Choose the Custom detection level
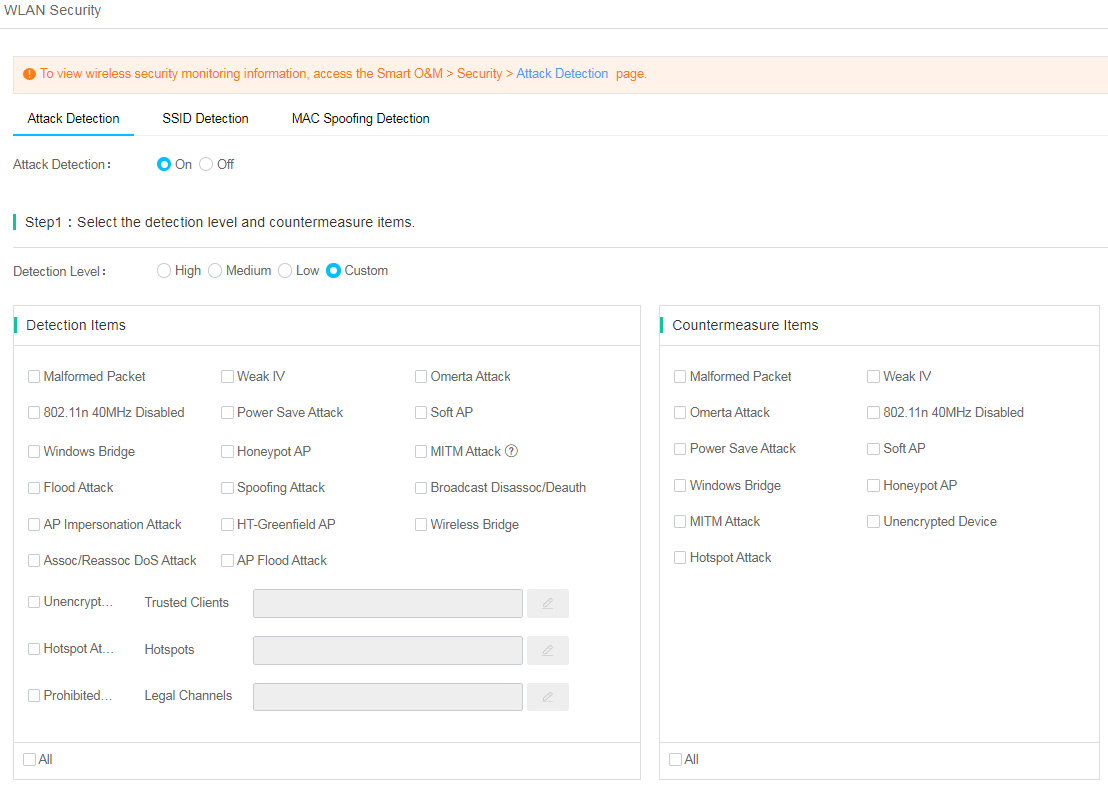This screenshot has width=1108, height=787. [334, 271]
